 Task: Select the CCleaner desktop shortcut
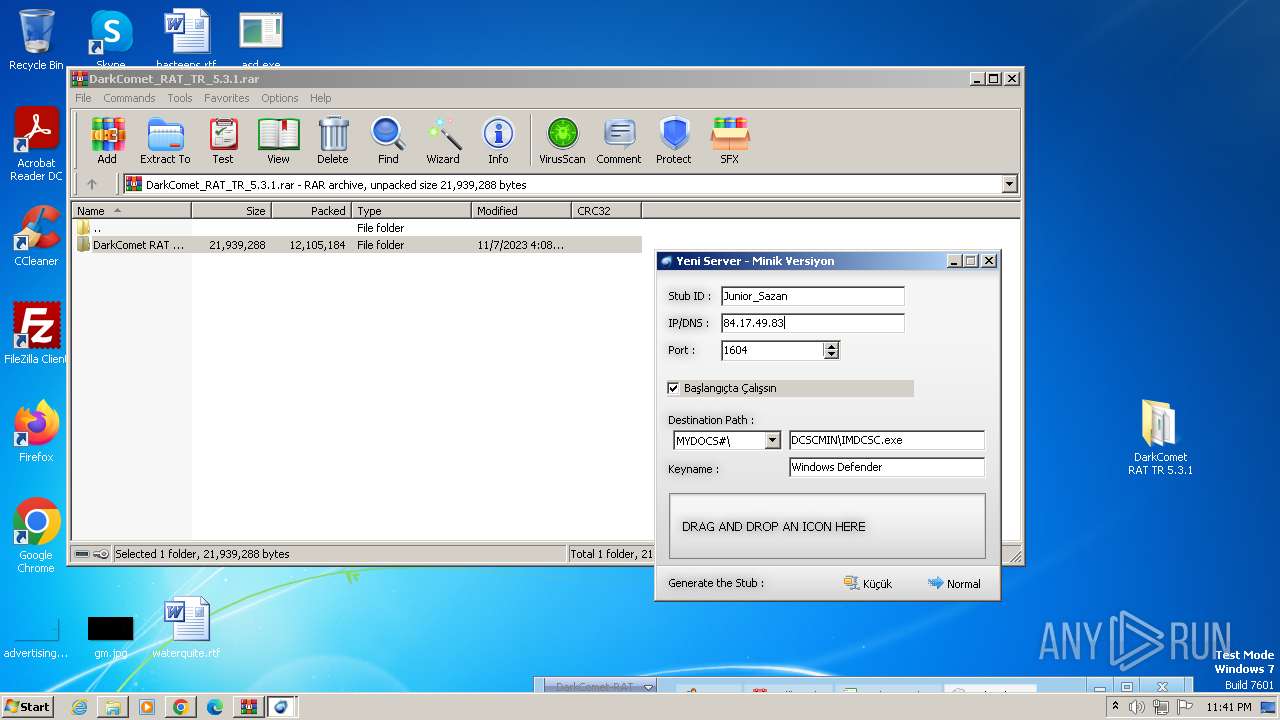point(36,236)
